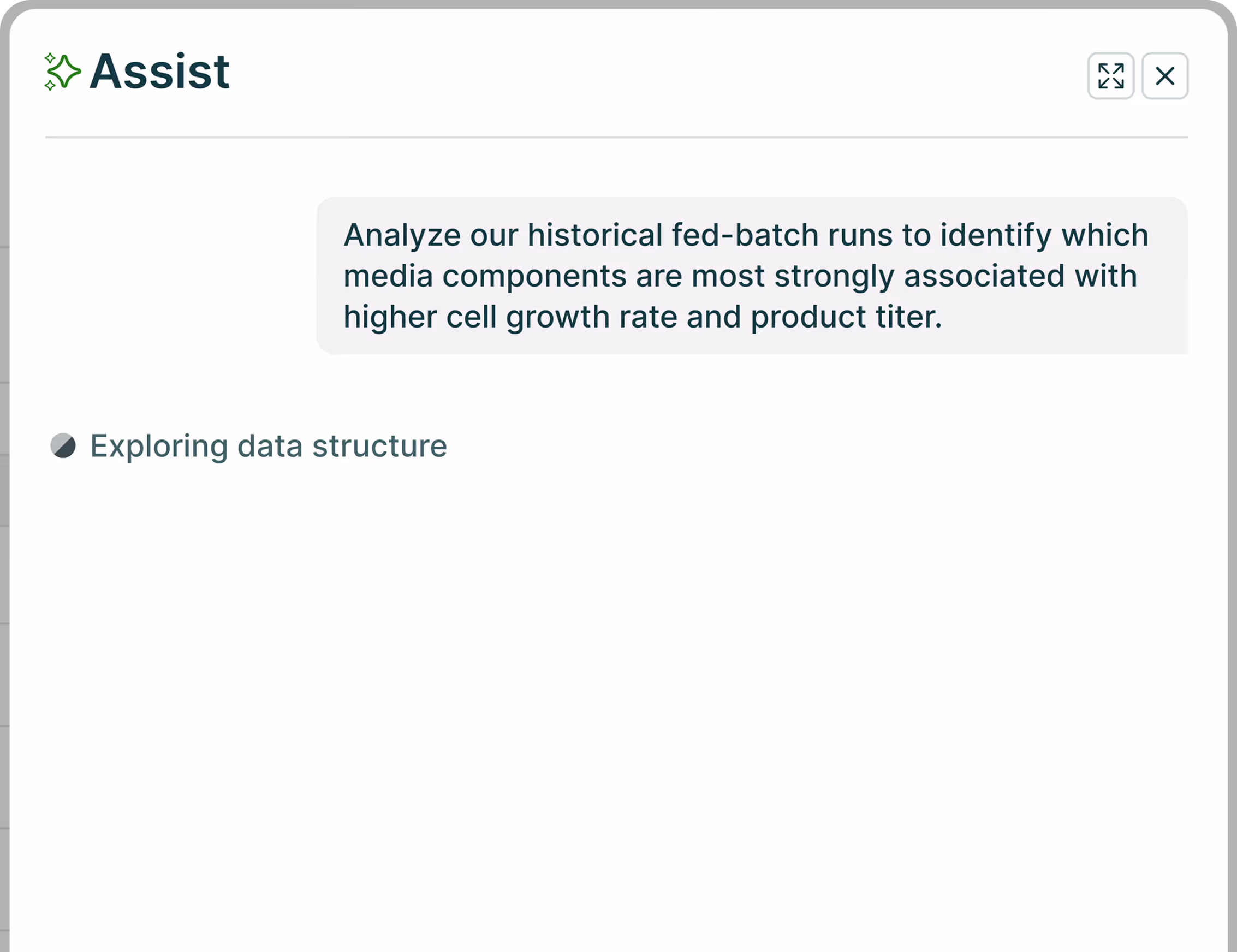
Task: Click the word 'historical' in the prompt
Action: (594, 235)
